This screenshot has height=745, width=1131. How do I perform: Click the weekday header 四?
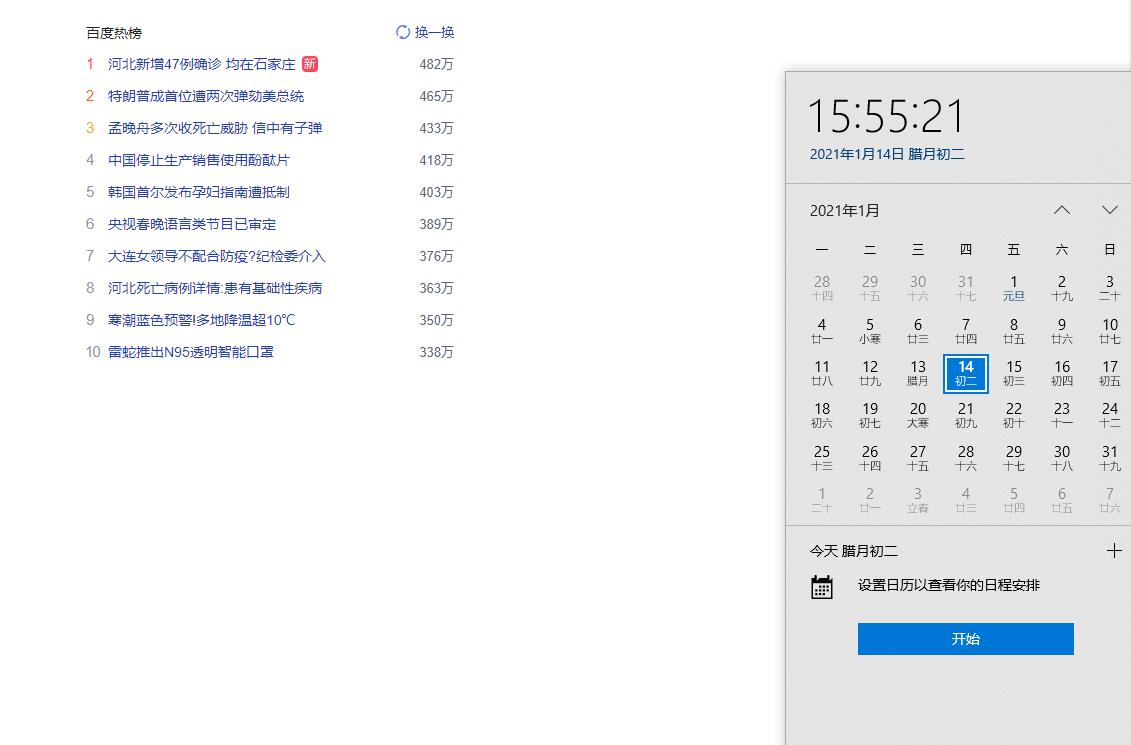coord(966,250)
